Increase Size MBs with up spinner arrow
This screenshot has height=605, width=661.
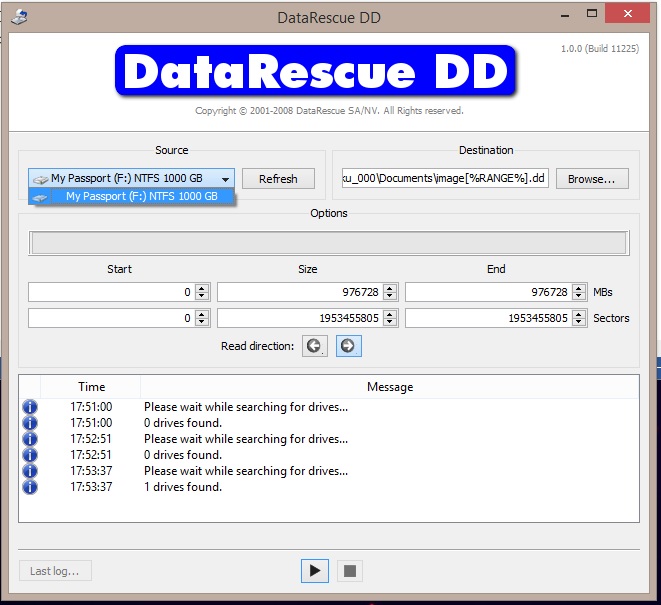tap(390, 288)
